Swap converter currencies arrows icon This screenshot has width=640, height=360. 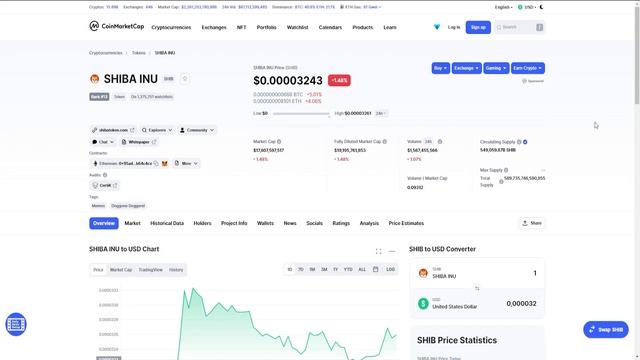[x=477, y=288]
